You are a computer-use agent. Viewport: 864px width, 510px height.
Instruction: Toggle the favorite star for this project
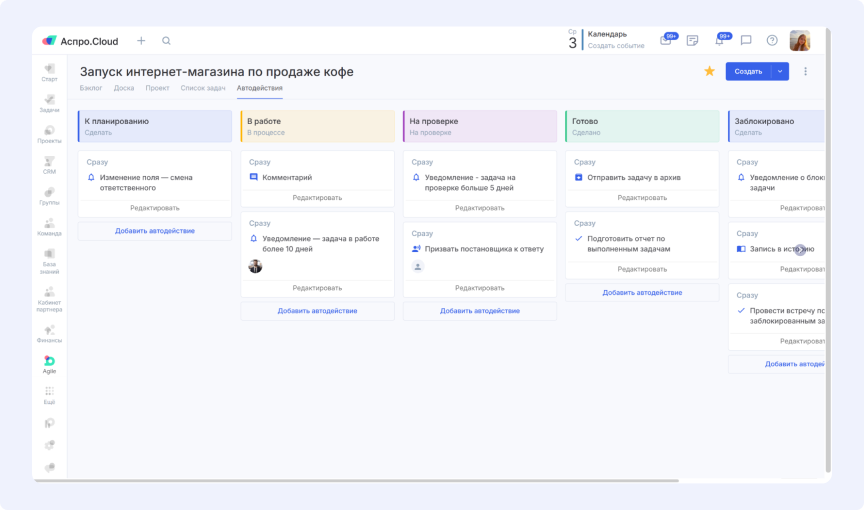(x=709, y=71)
